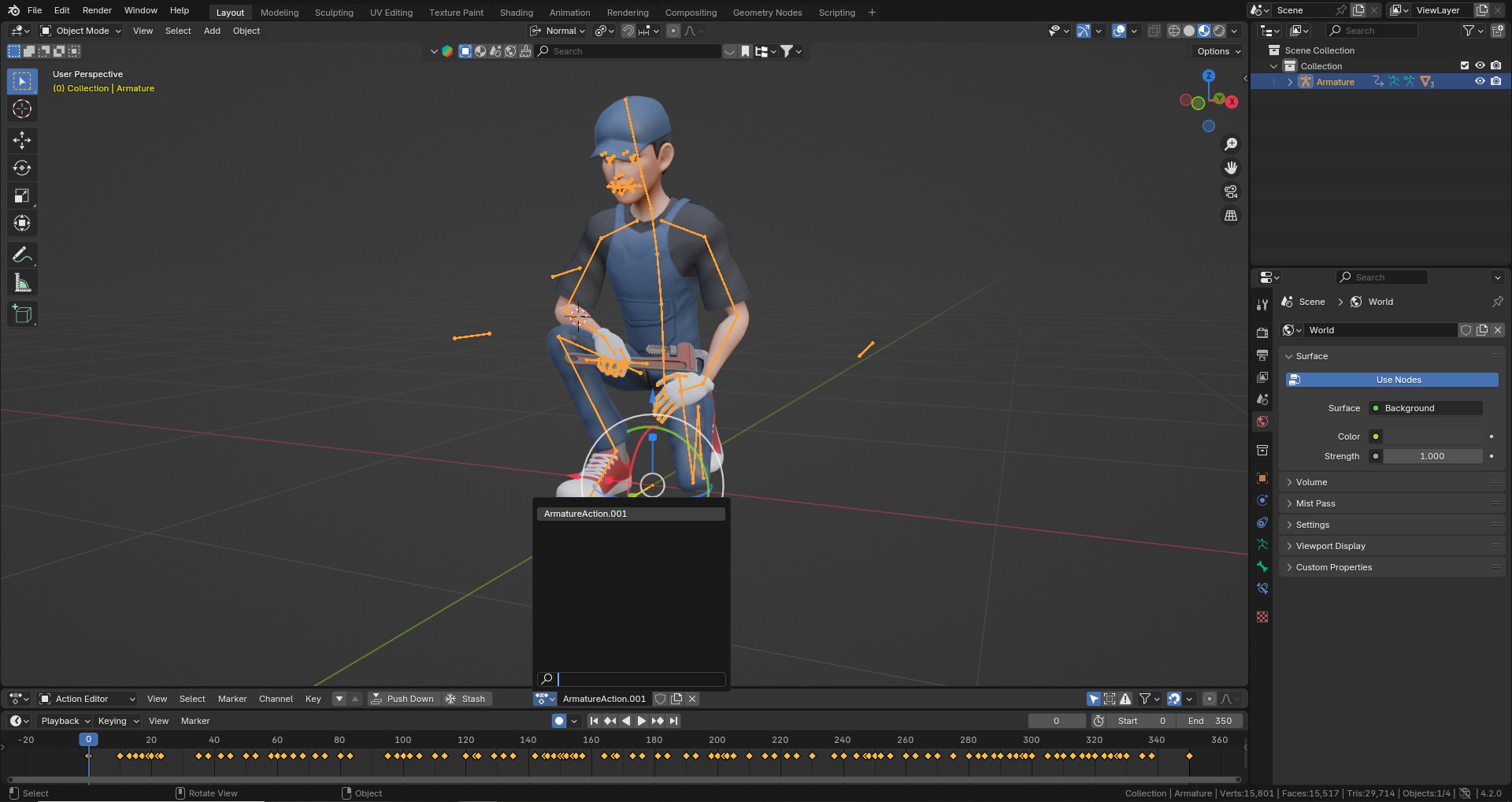Choose the Measure tool
This screenshot has width=1512, height=802.
pyautogui.click(x=22, y=283)
